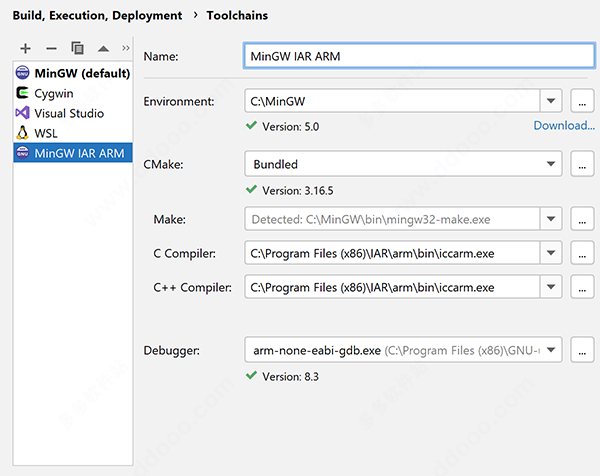This screenshot has height=476, width=600.
Task: Open the CMake dropdown
Action: point(551,164)
